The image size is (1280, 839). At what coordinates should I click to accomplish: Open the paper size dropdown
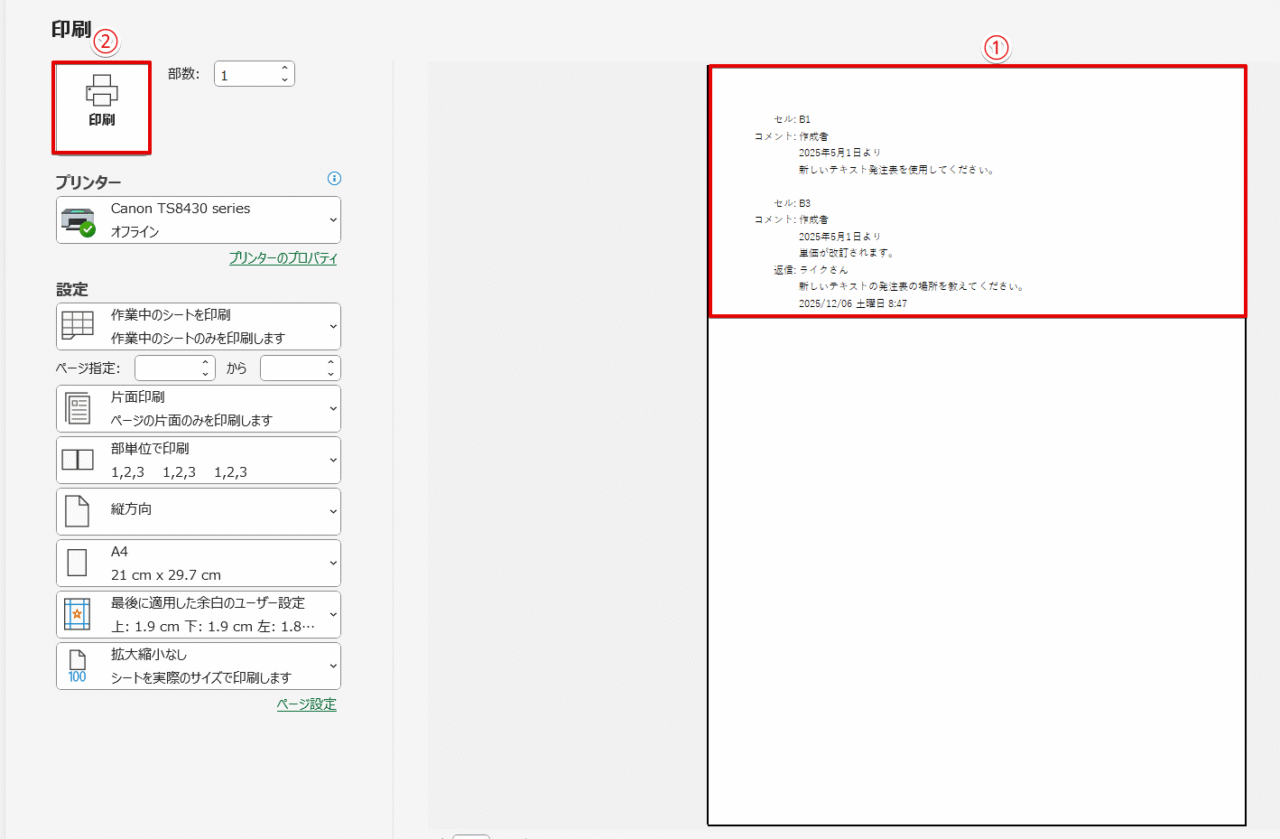click(x=332, y=562)
